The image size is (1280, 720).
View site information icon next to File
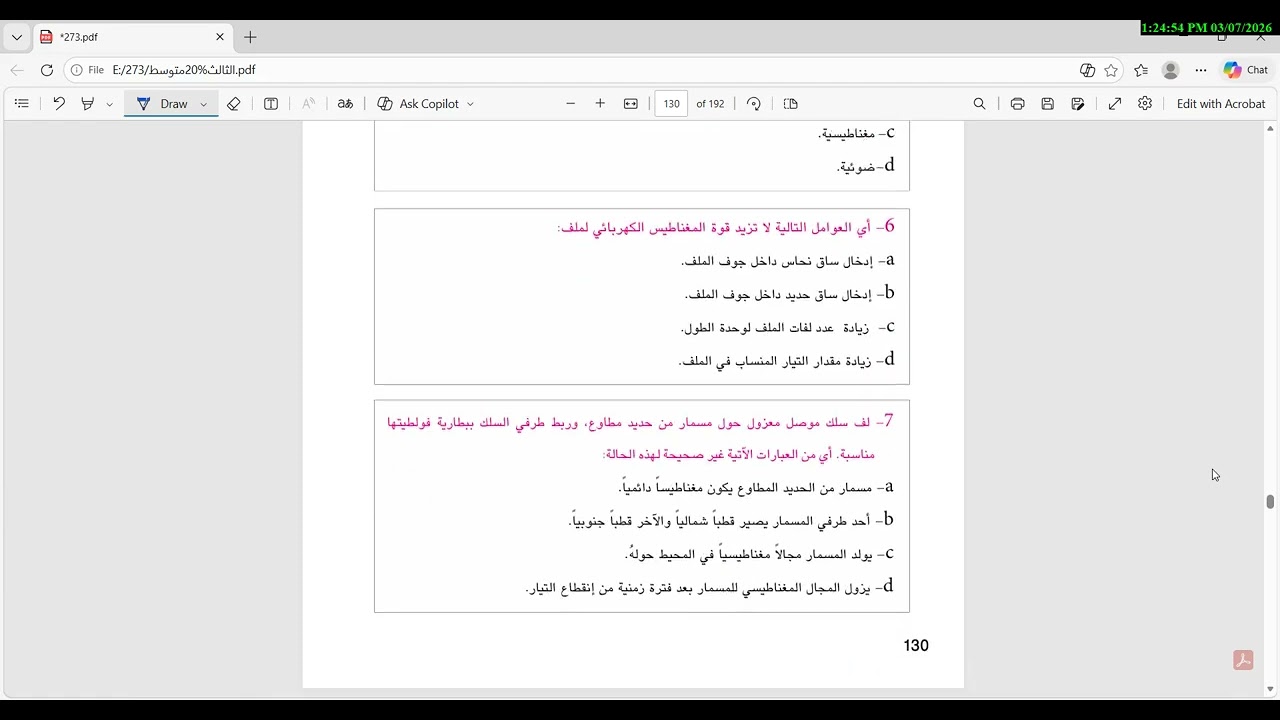point(77,70)
